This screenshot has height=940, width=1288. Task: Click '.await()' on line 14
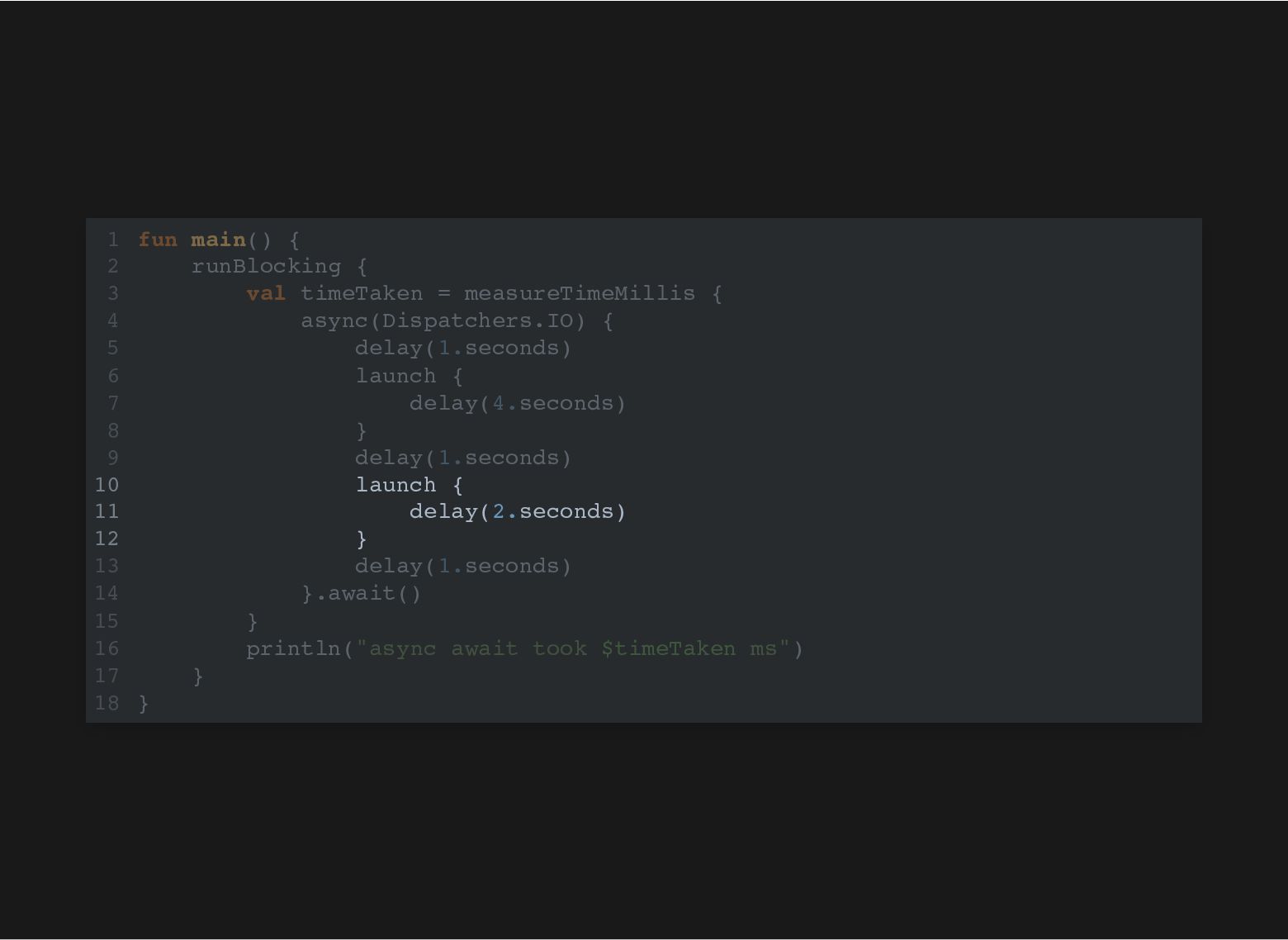point(368,593)
